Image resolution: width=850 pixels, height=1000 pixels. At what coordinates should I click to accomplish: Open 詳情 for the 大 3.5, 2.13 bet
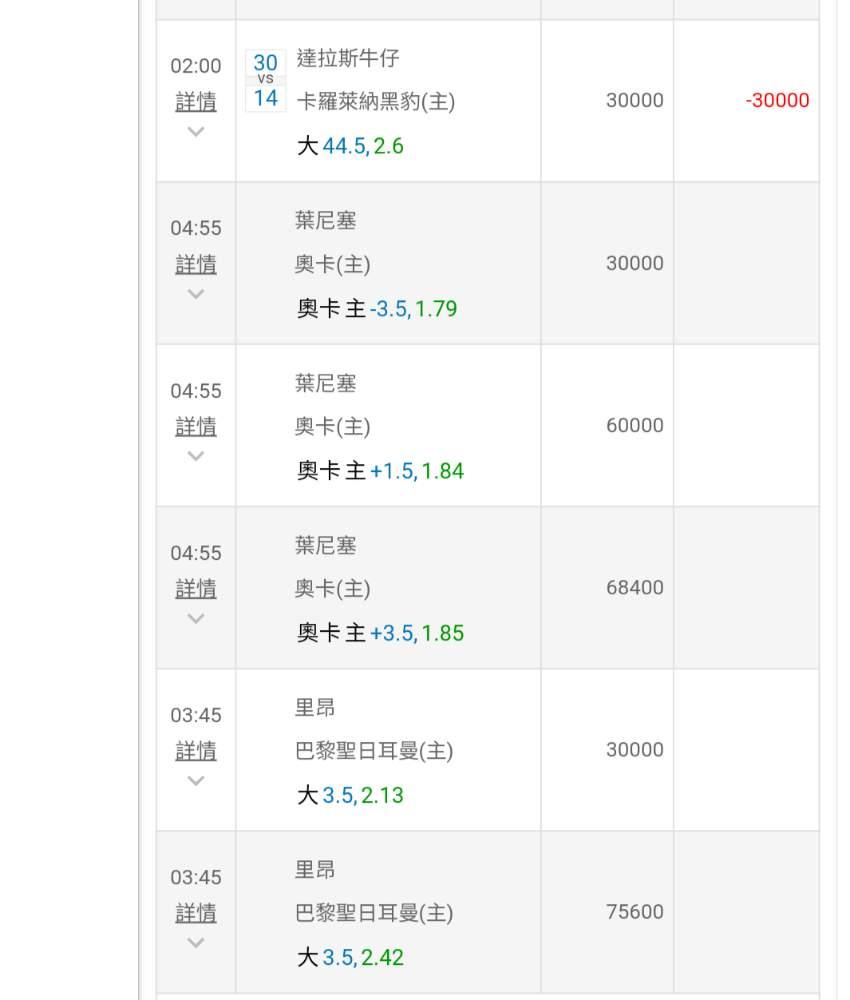point(196,751)
